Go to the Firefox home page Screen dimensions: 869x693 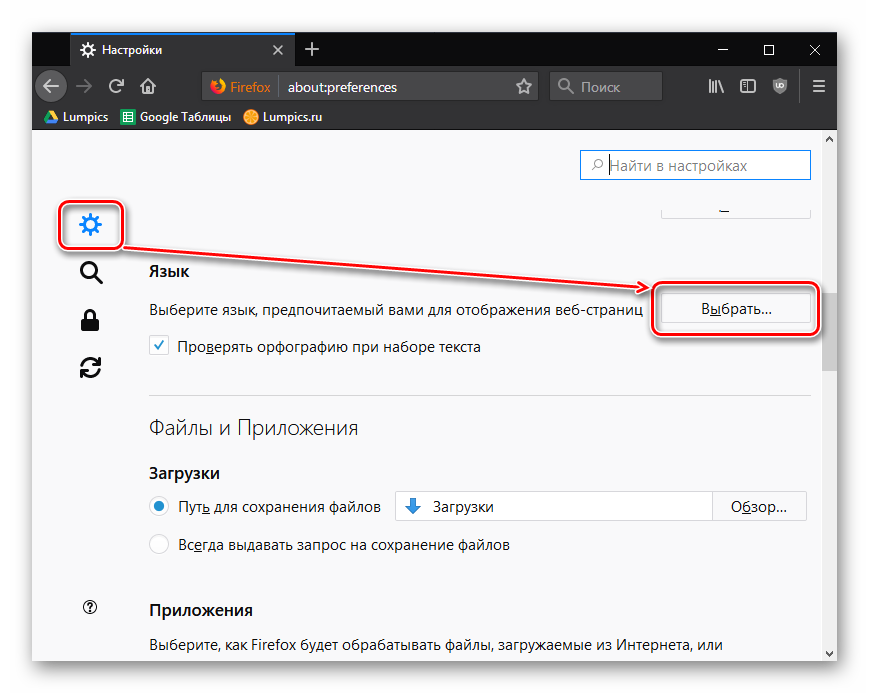pos(148,86)
